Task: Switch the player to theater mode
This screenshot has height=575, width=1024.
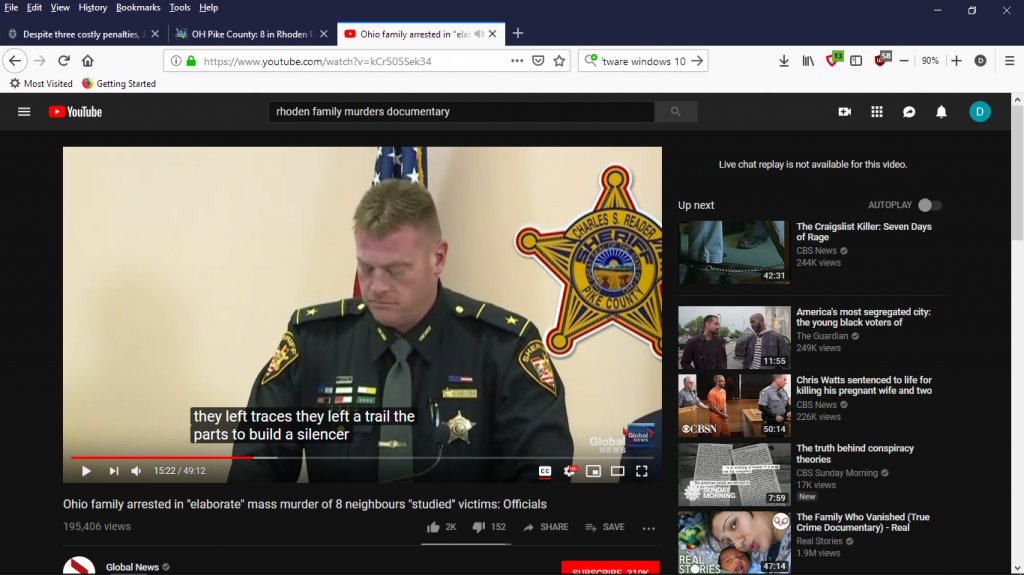Action: click(x=618, y=471)
